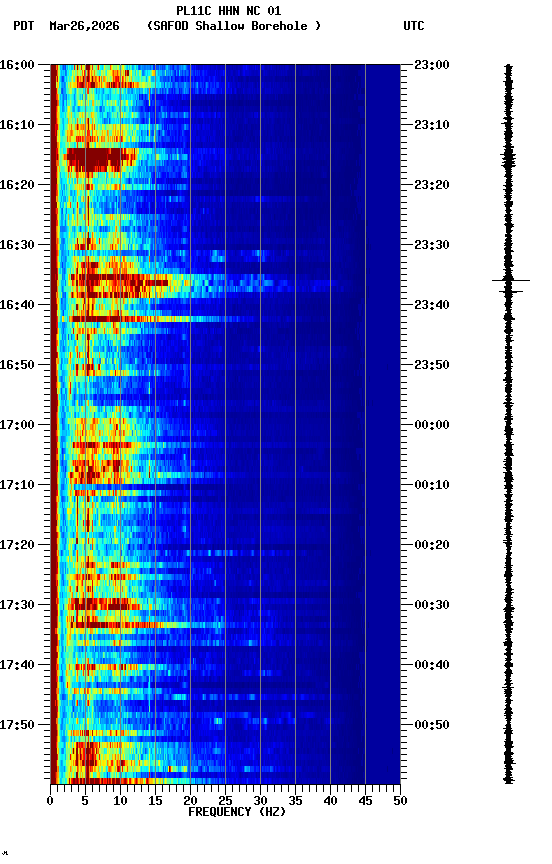Screen dimensions: 552x864
Task: Click the 16:20 PDT time label
Action: [x=17, y=185]
